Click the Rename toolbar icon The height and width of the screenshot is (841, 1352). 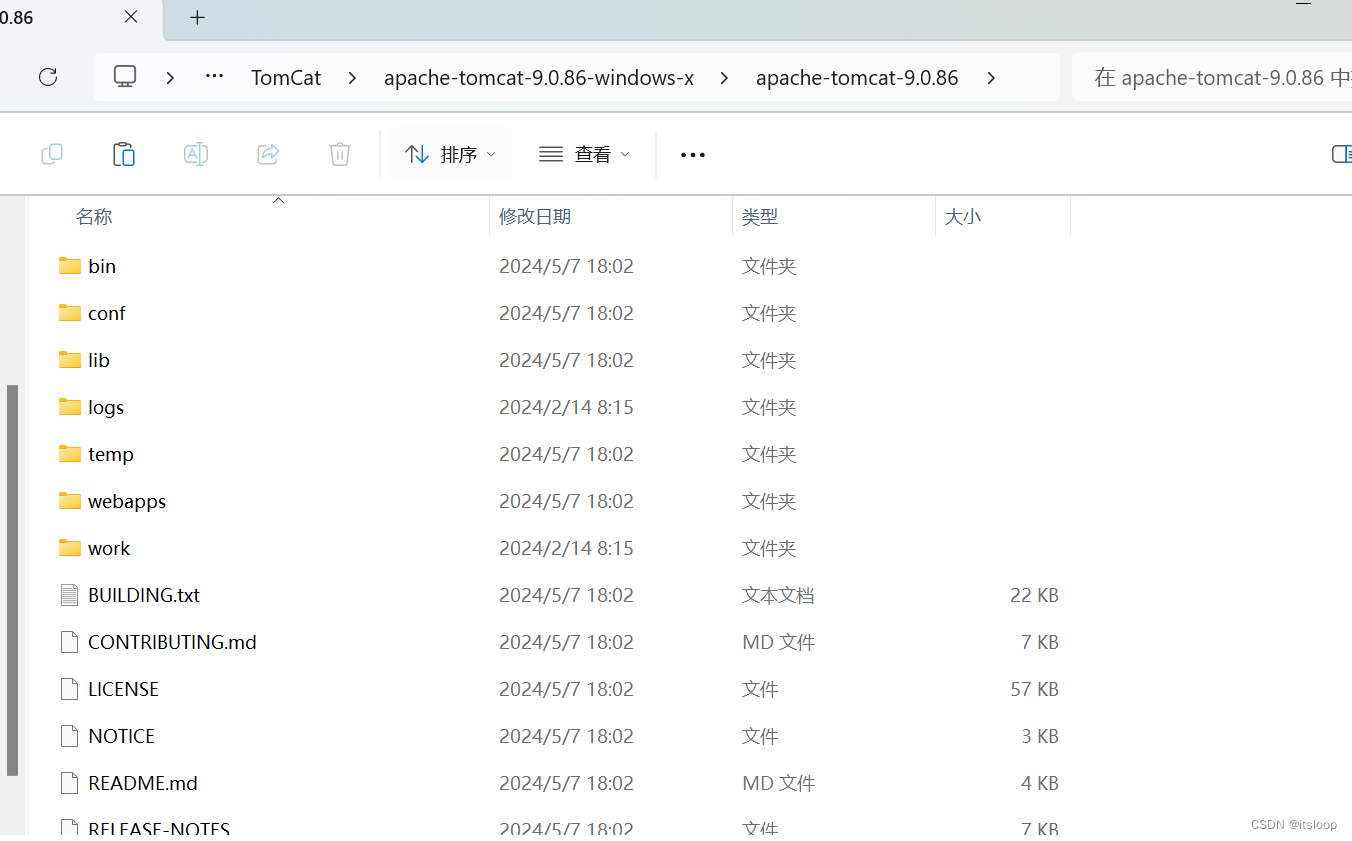click(196, 154)
